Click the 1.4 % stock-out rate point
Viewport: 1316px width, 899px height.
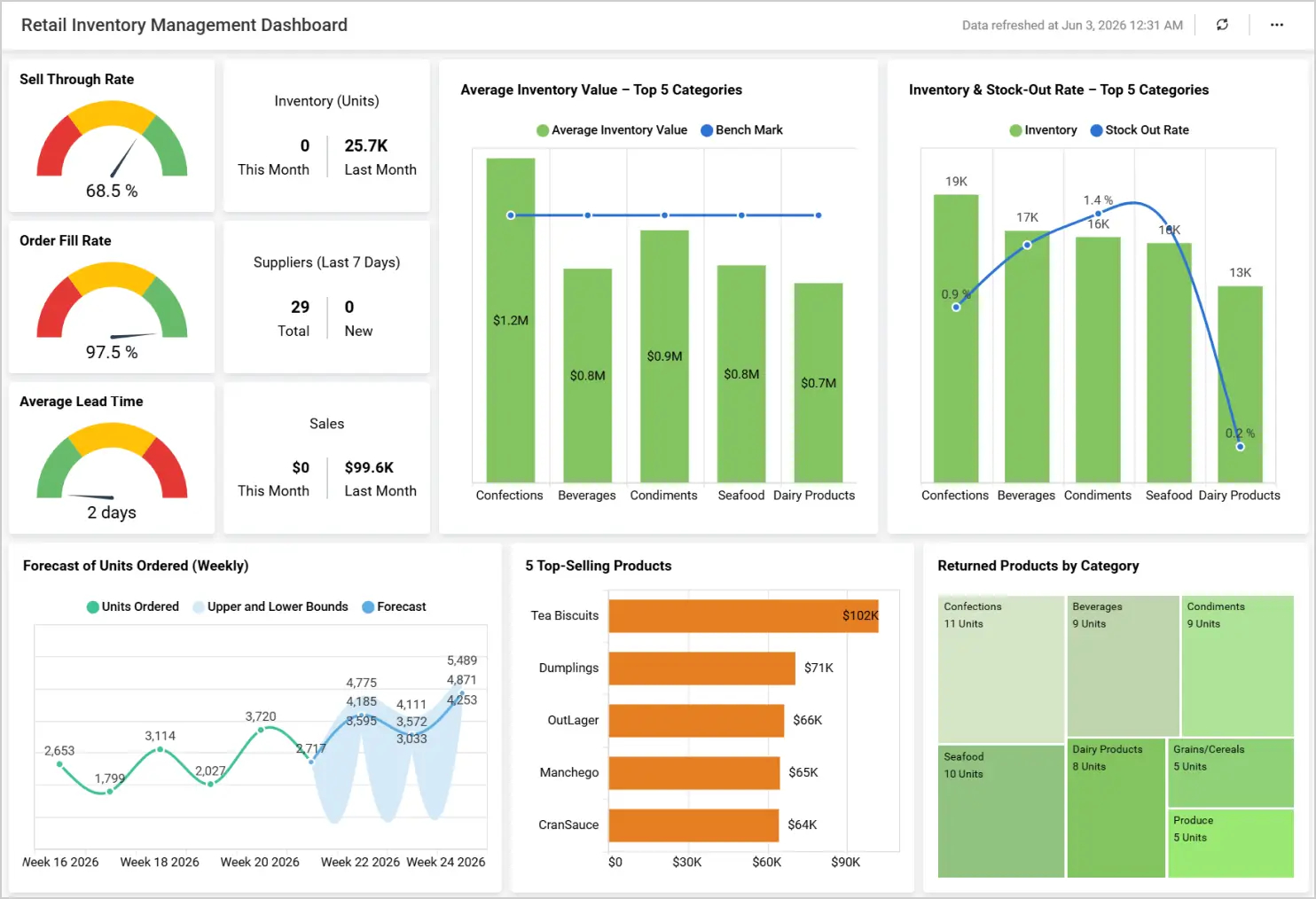(1098, 214)
